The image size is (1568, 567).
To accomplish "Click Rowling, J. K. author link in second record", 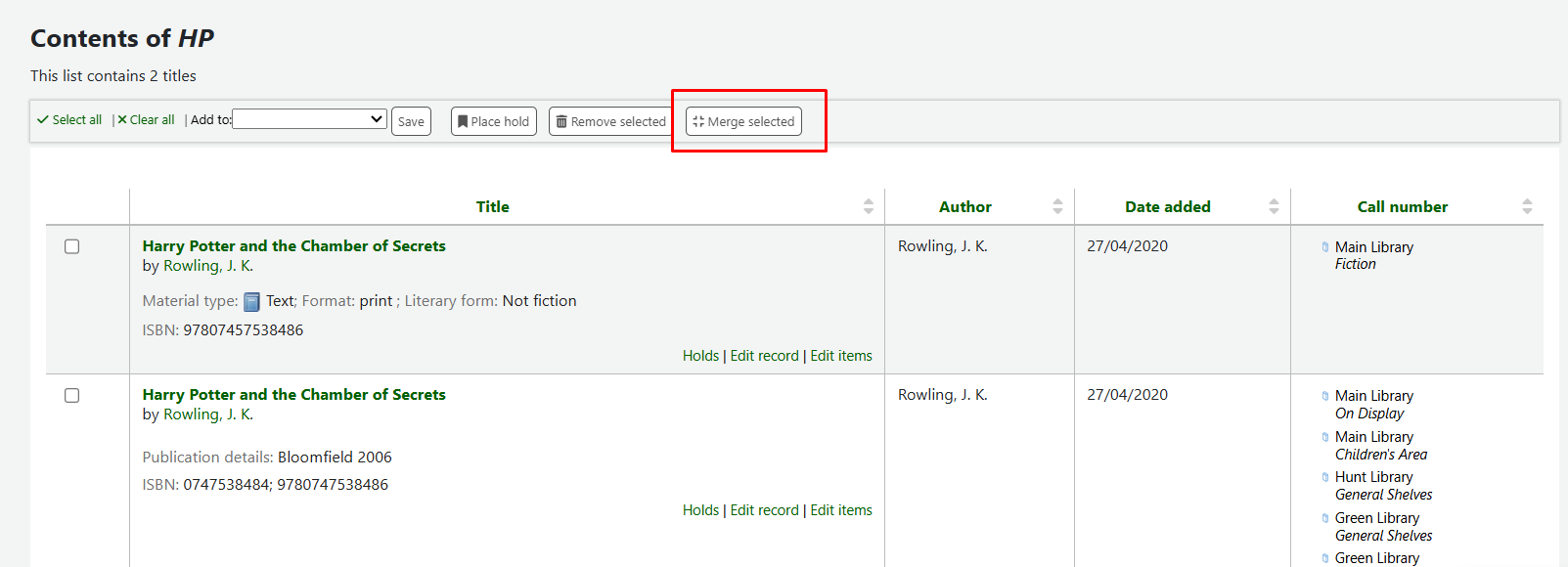I will click(x=207, y=414).
